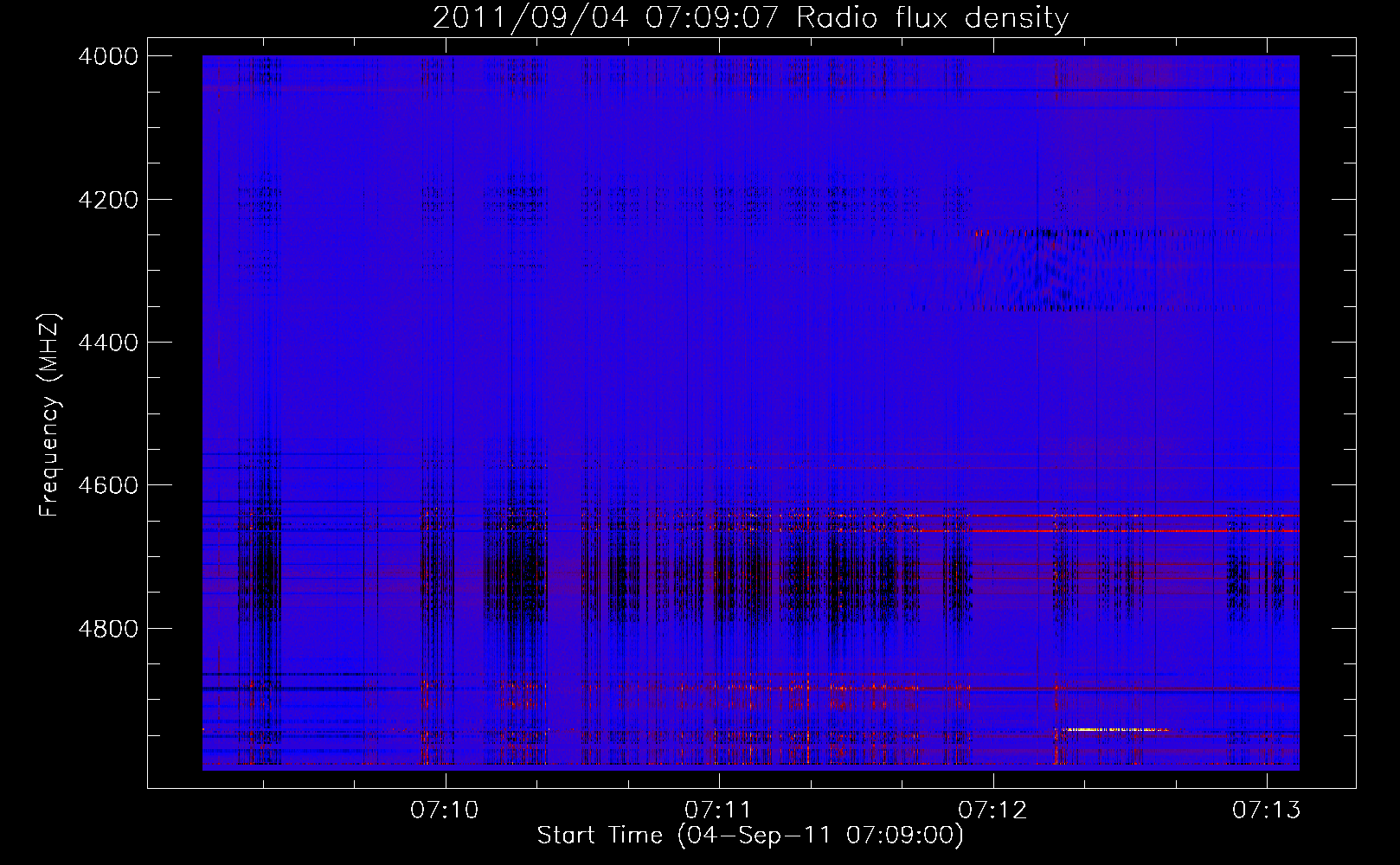Click the '4200' frequency axis label
Viewport: 1400px width, 865px height.
pos(108,200)
